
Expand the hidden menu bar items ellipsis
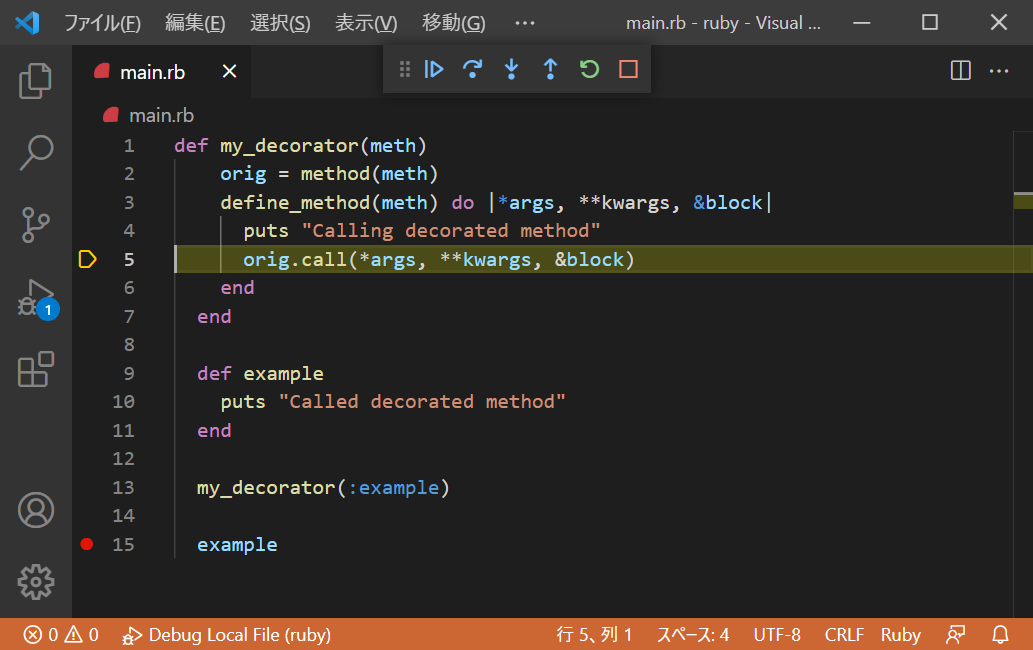524,23
